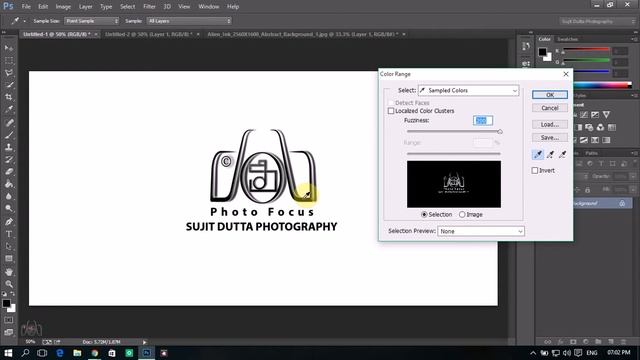Click the Save... button
The image size is (640, 360).
(x=550, y=138)
